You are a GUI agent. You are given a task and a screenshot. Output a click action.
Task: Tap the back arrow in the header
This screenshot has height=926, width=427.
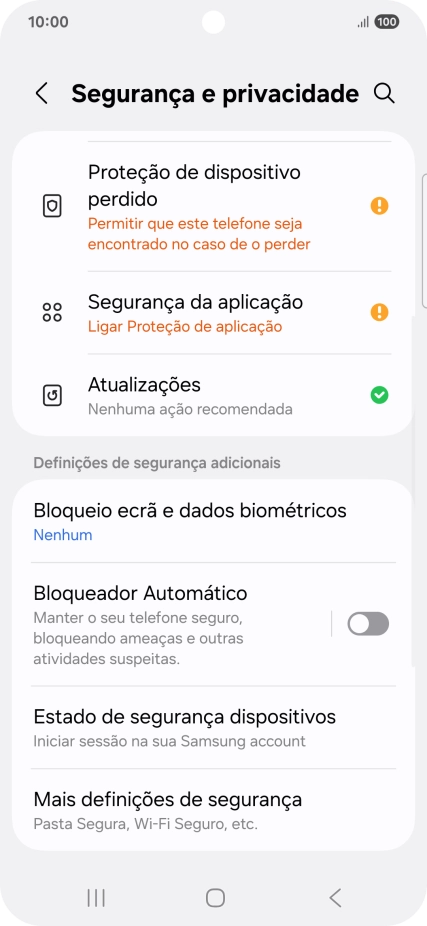[x=41, y=94]
